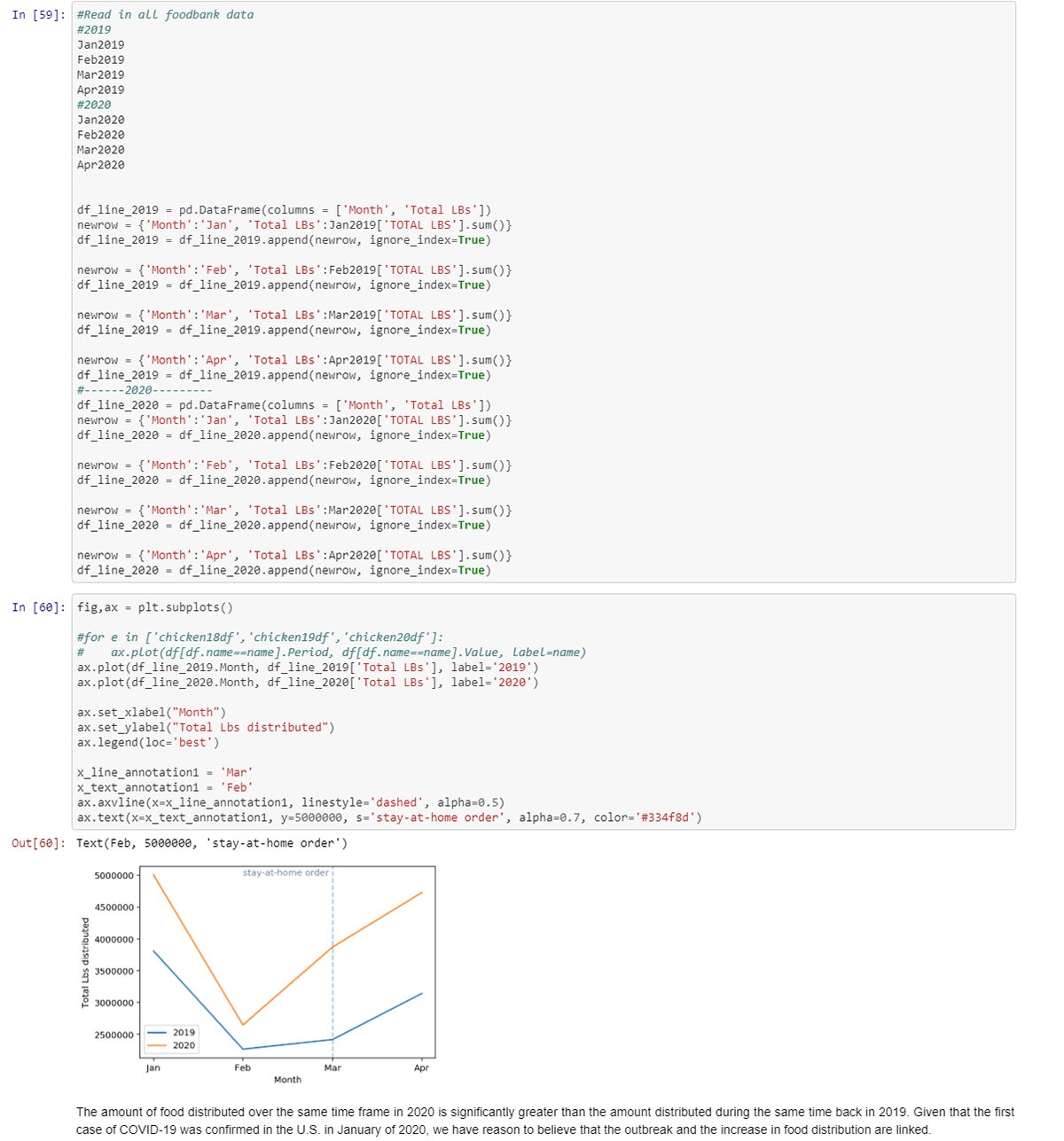Click the ax.plot line labeled '2019'
Image resolution: width=1064 pixels, height=1141 pixels.
(x=308, y=668)
